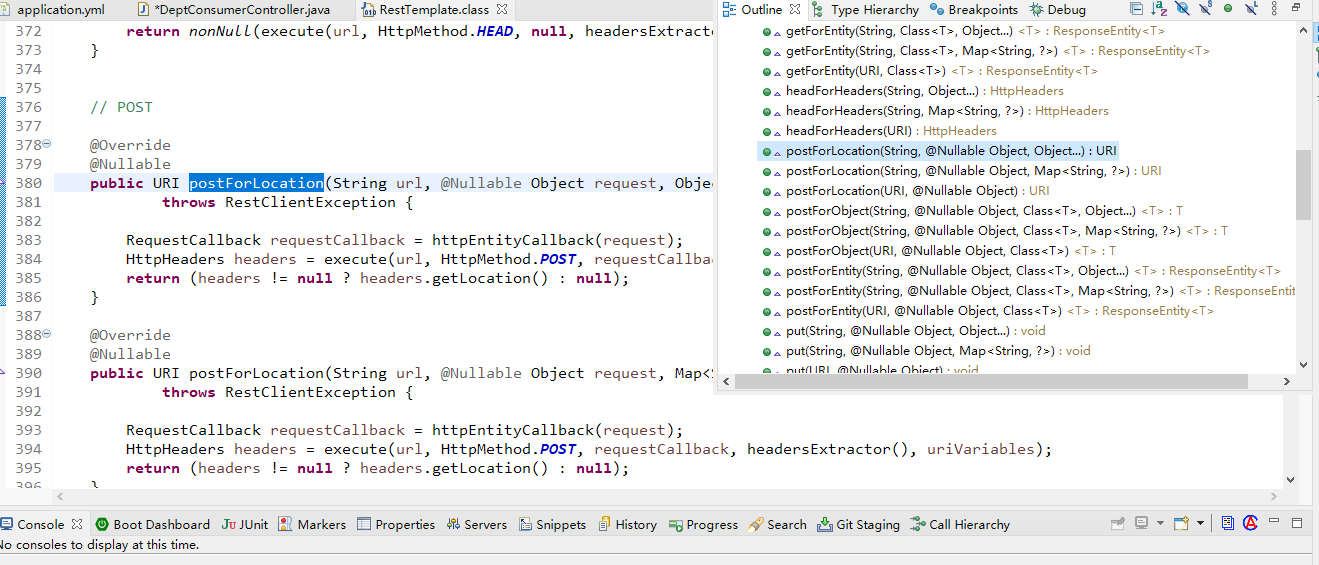The image size is (1319, 565).
Task: Restore the Outline panel stack
Action: point(1296,7)
